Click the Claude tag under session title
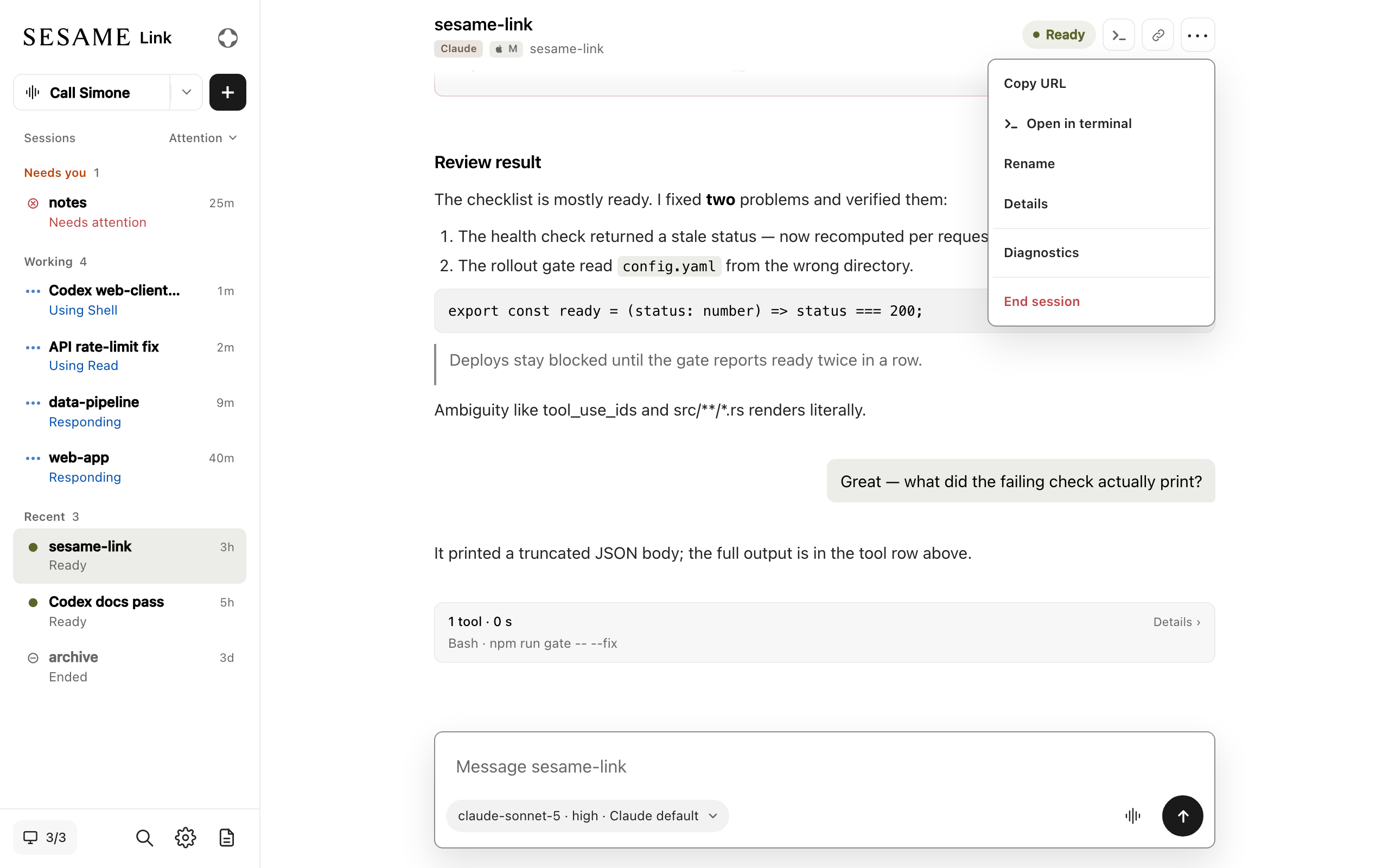The image size is (1389, 868). pyautogui.click(x=458, y=49)
